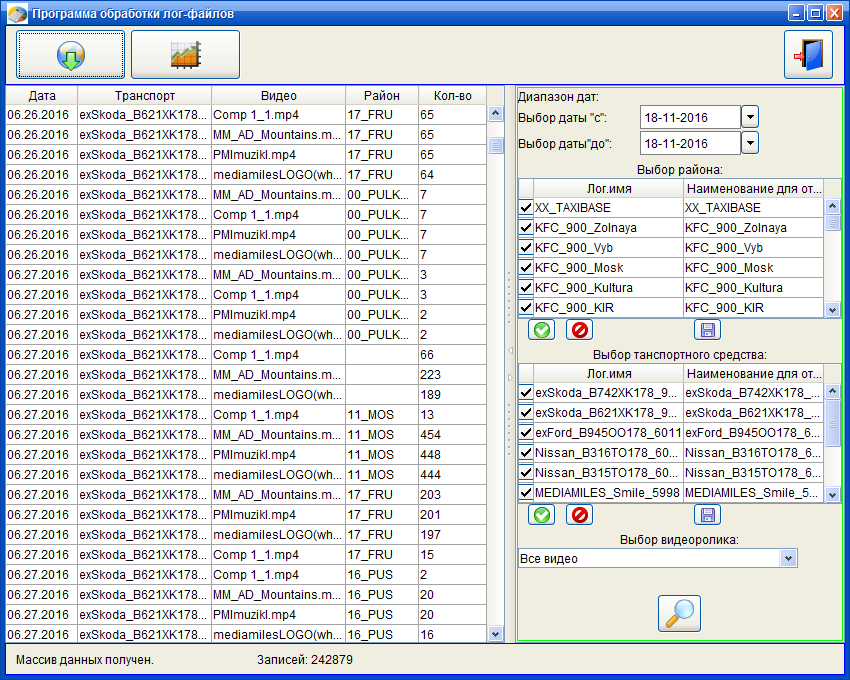Viewport: 850px width, 680px height.
Task: Check all districts with green checkmark button
Action: (x=542, y=330)
